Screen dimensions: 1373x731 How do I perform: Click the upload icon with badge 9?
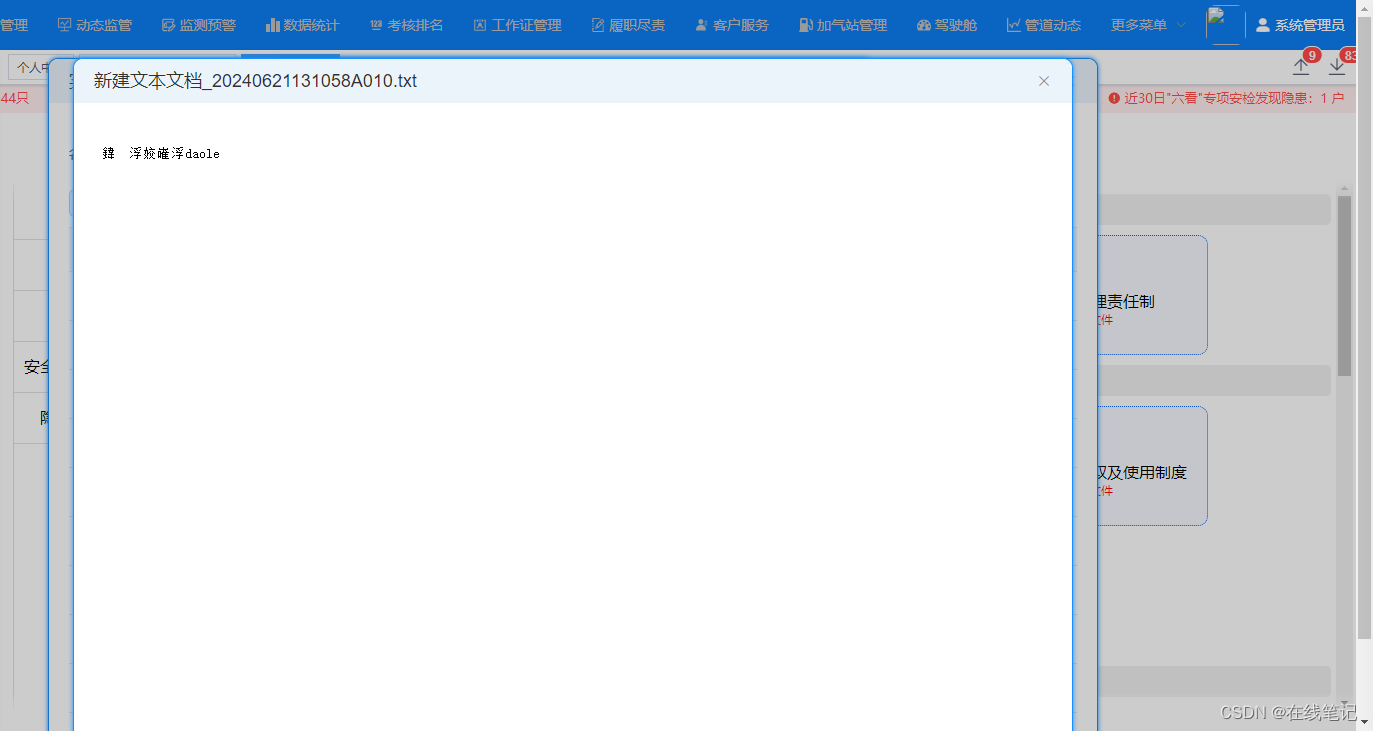click(x=1301, y=66)
